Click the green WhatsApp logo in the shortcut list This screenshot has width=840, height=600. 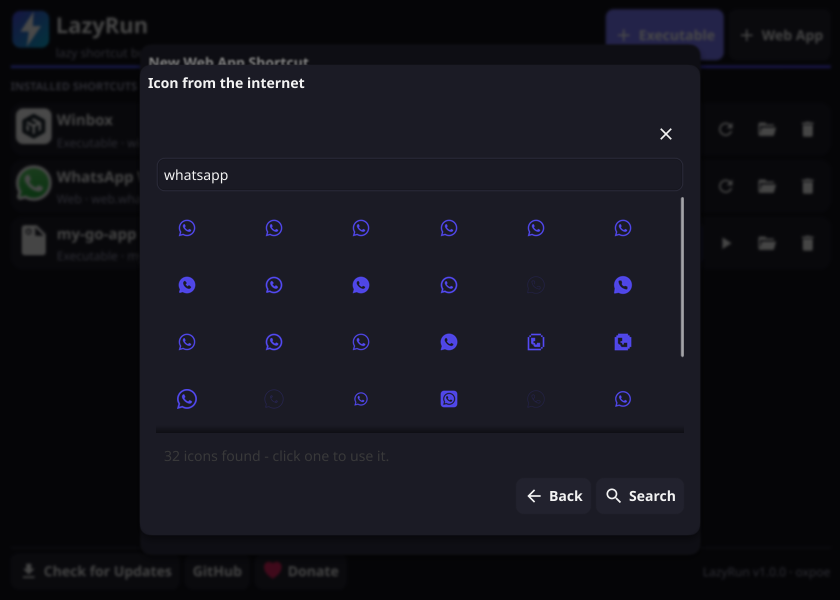point(33,183)
